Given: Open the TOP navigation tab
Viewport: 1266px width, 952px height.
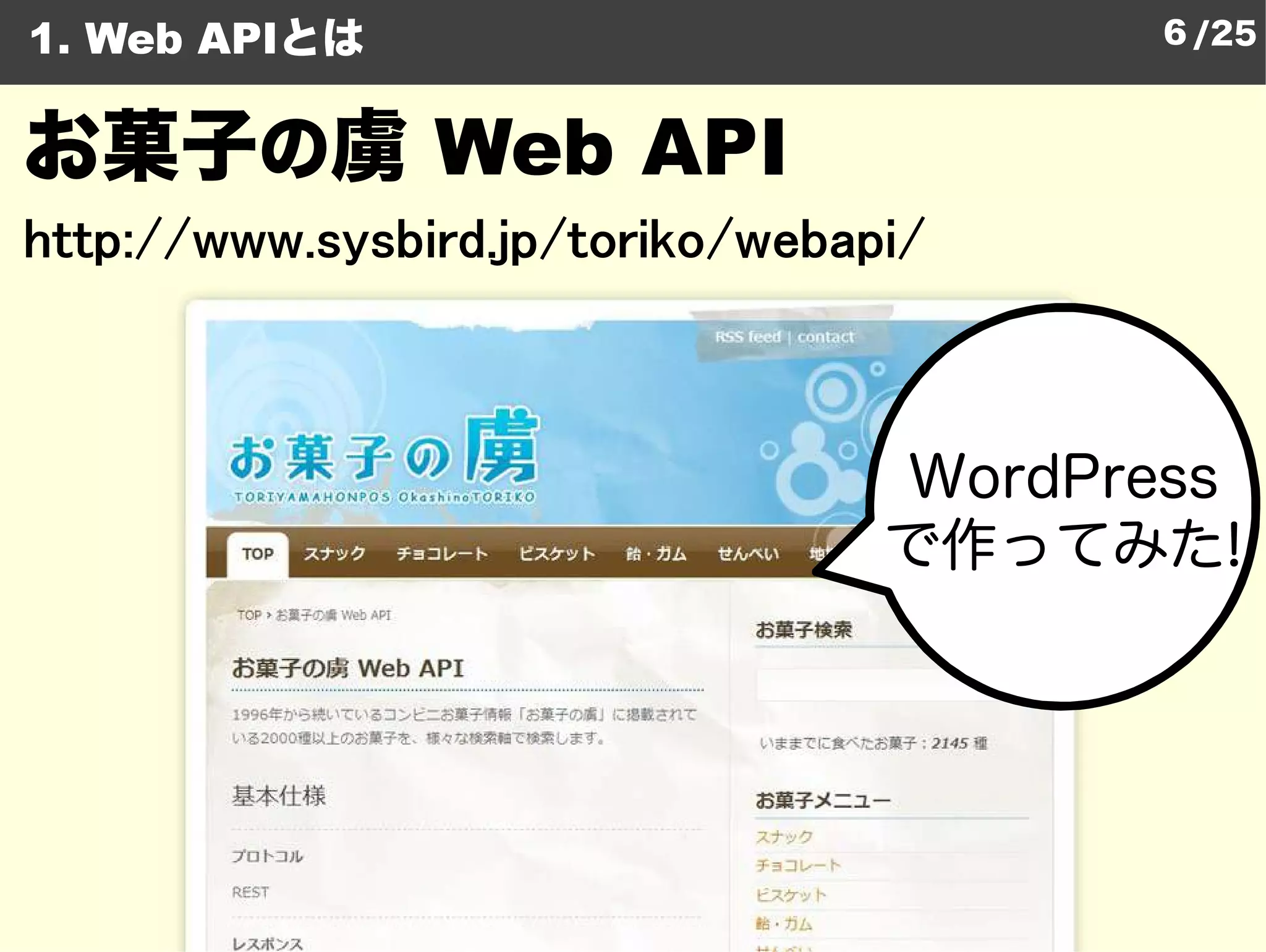Looking at the screenshot, I should (x=258, y=554).
